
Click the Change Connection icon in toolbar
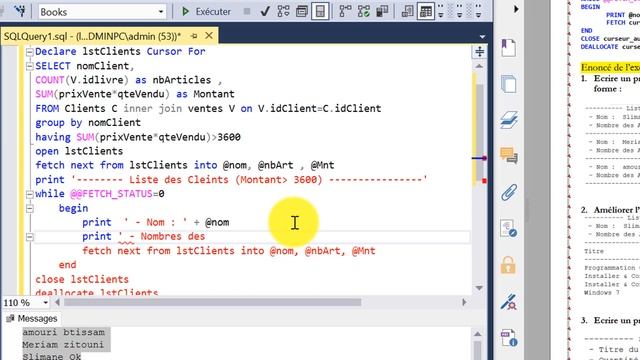click(19, 11)
